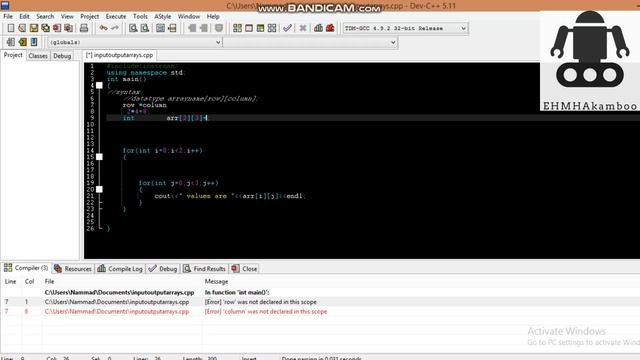Click the 'row *column' text on line 7
640x360 pixels.
(144, 105)
